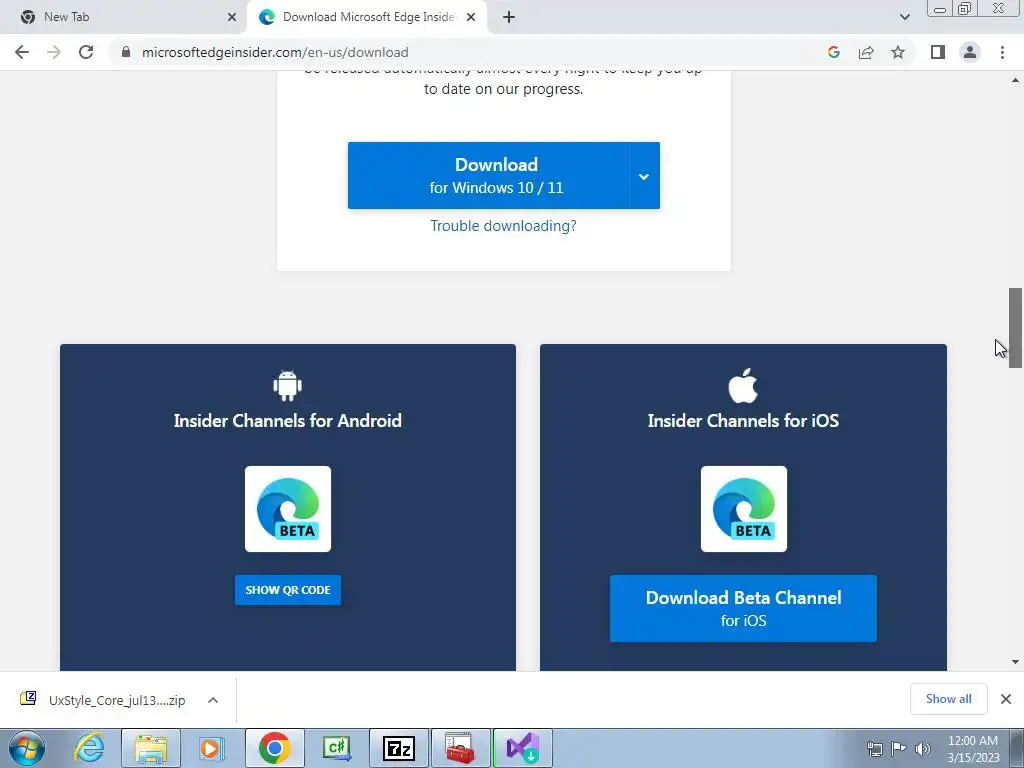Click the Insider Channels for Android heading
The width and height of the screenshot is (1024, 768).
[x=287, y=421]
